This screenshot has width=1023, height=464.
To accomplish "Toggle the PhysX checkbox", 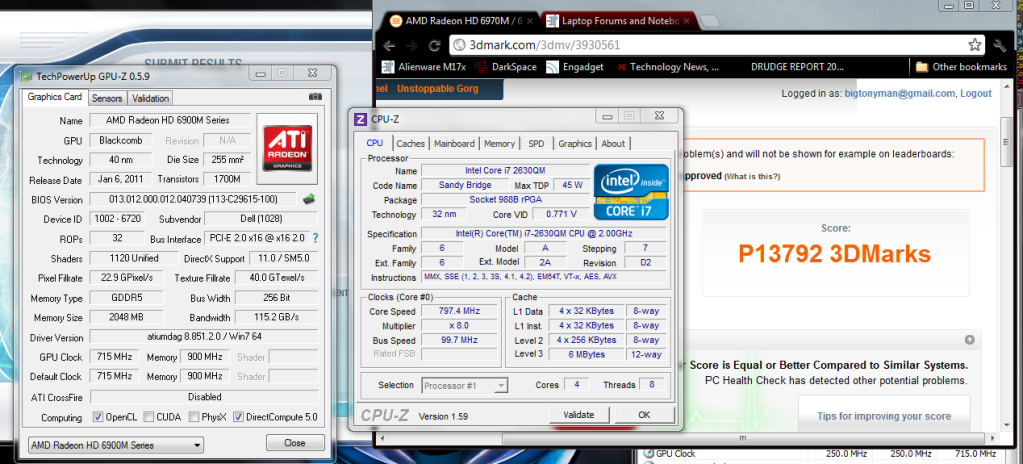I will pyautogui.click(x=194, y=417).
